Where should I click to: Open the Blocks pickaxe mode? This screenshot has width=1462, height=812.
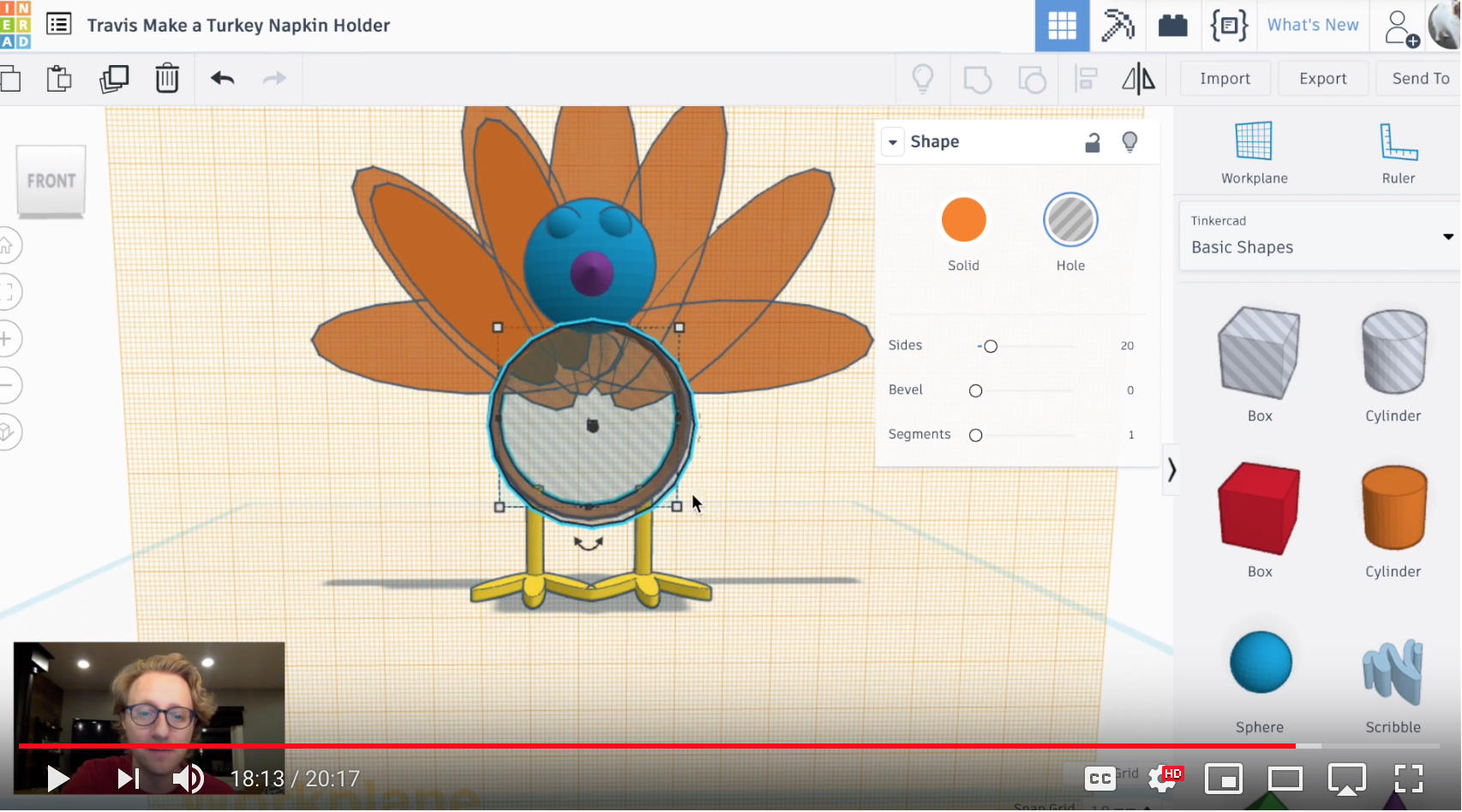[x=1117, y=26]
